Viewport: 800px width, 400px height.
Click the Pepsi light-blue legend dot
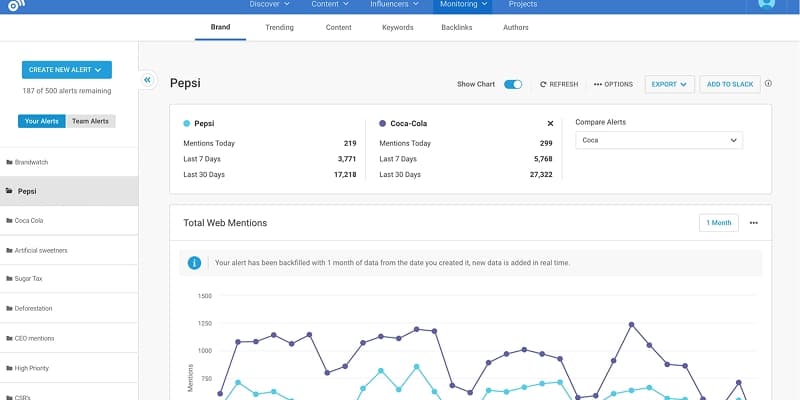coord(187,123)
